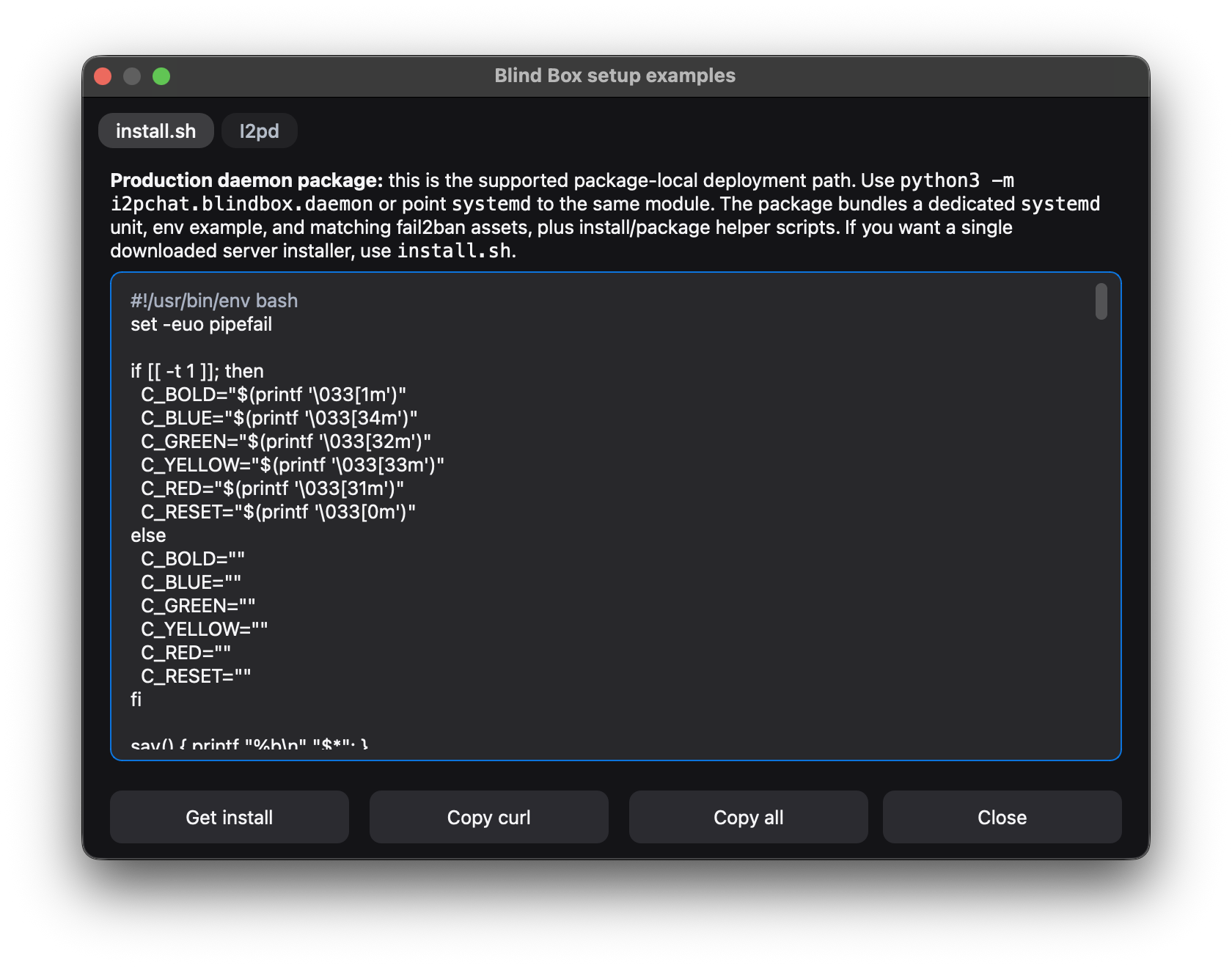Click the C_BLUE printf '\033[34m' line
Screen dimensions: 1232x968
click(279, 418)
